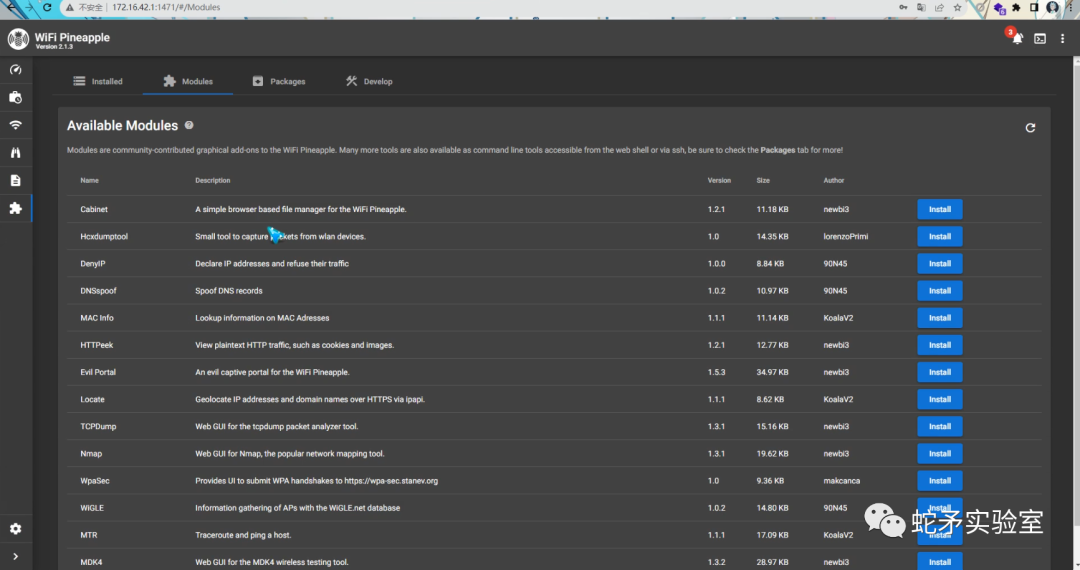Install the DNSspoof module
The height and width of the screenshot is (570, 1080).
click(939, 291)
